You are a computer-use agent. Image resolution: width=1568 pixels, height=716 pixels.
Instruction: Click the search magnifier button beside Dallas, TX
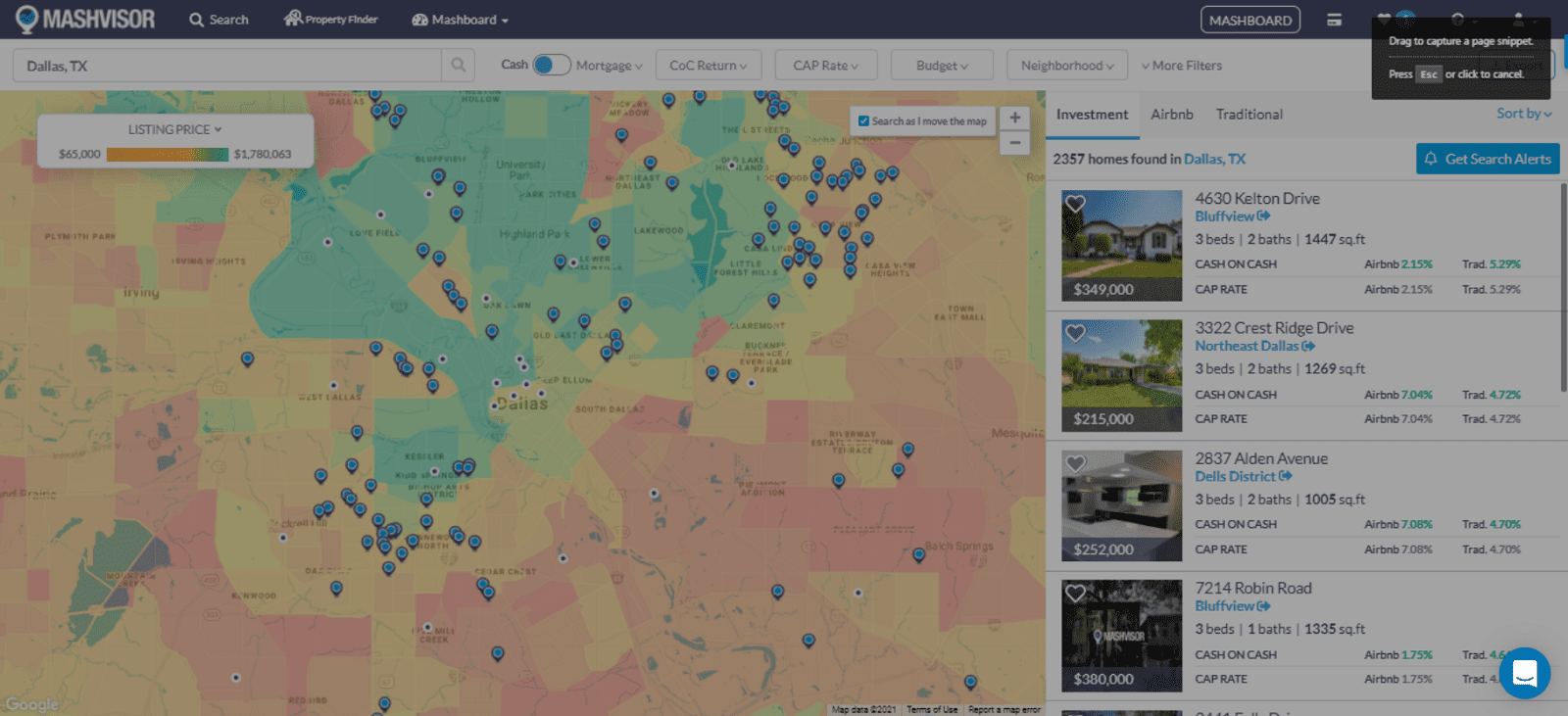(458, 66)
